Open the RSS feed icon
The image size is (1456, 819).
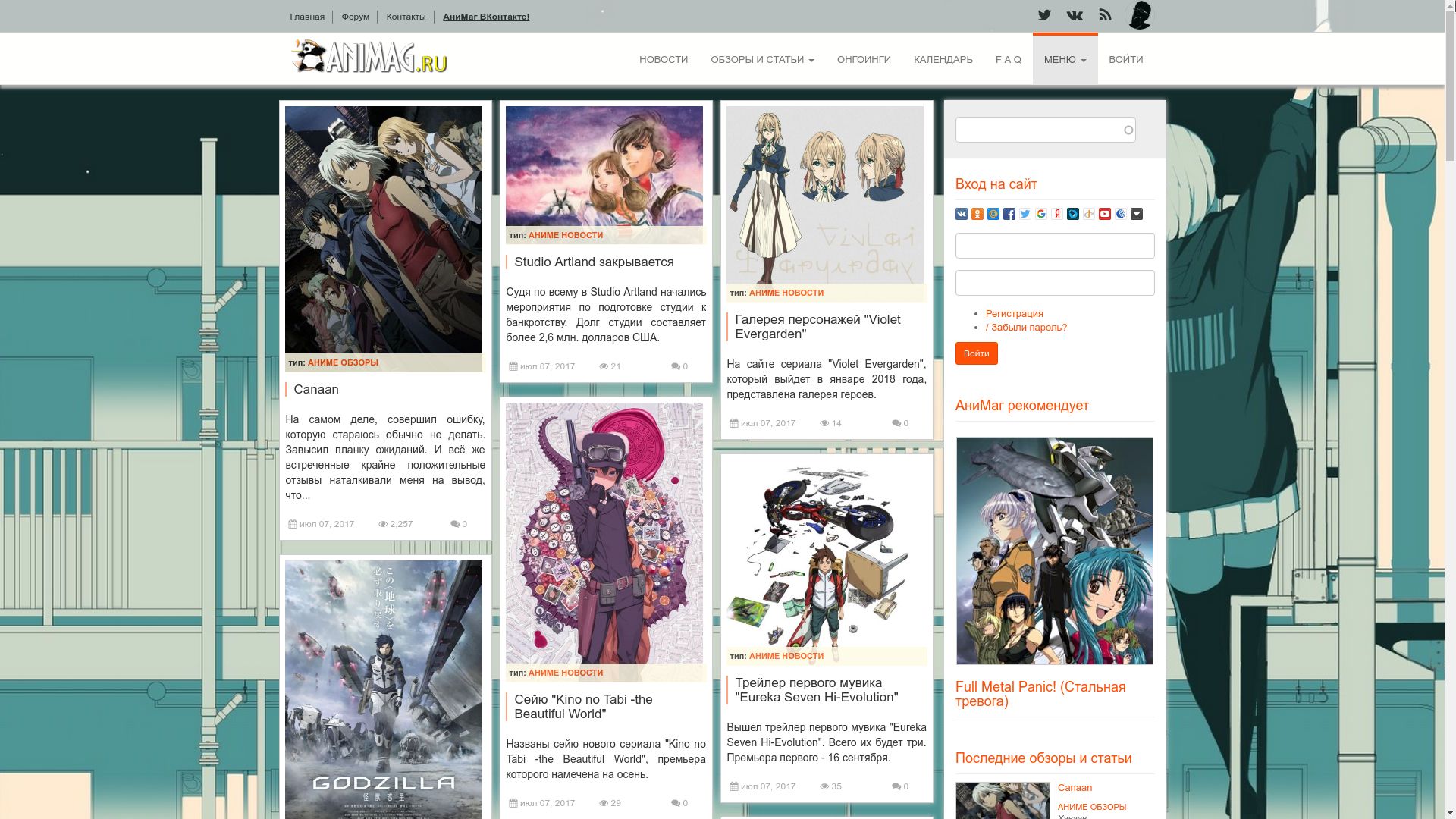[1105, 15]
